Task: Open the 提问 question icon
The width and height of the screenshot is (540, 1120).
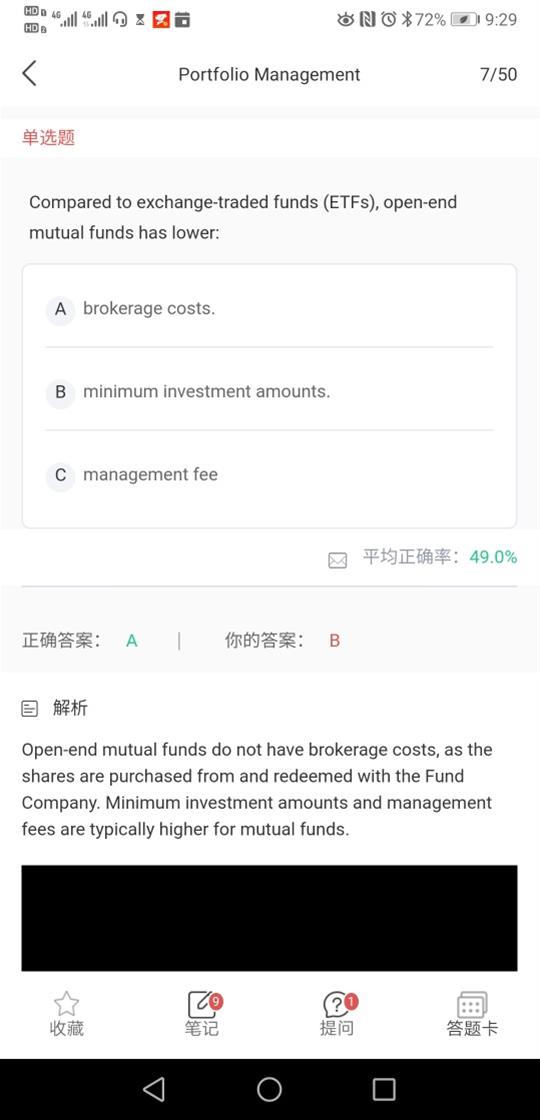Action: click(336, 1004)
